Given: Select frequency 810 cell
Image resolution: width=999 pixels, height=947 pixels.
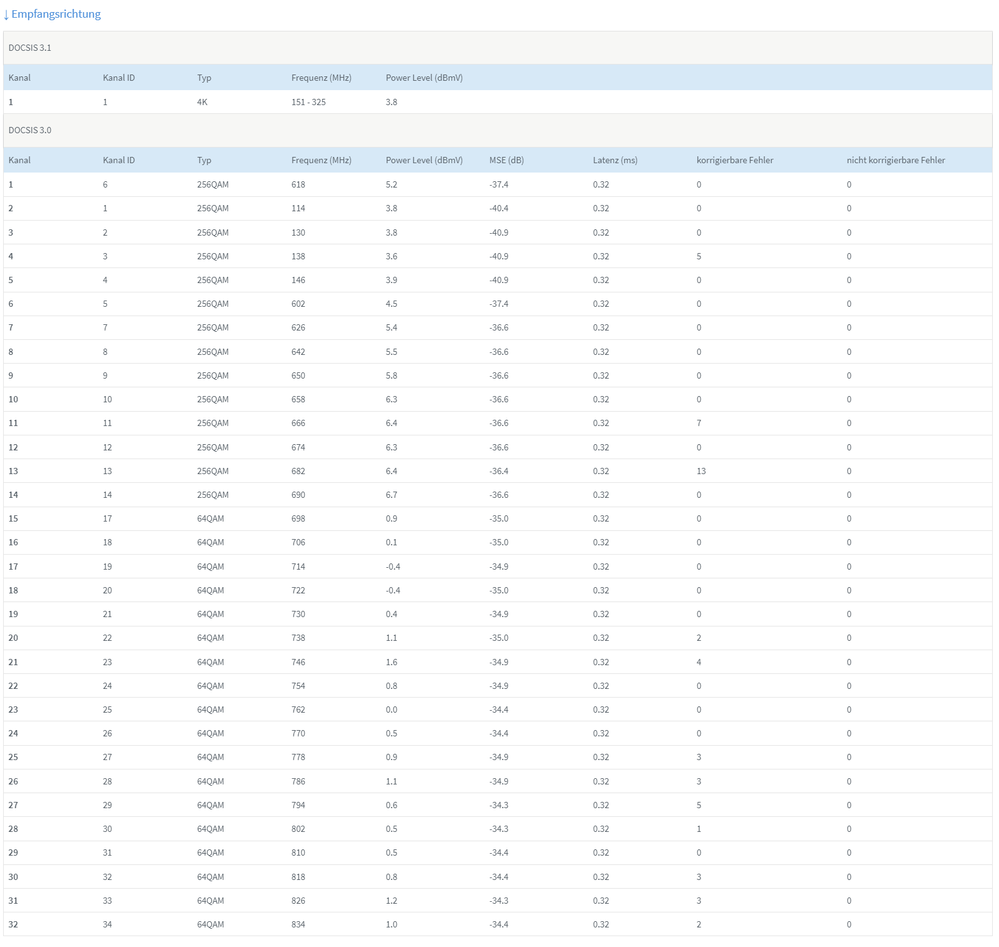Looking at the screenshot, I should click(x=298, y=853).
